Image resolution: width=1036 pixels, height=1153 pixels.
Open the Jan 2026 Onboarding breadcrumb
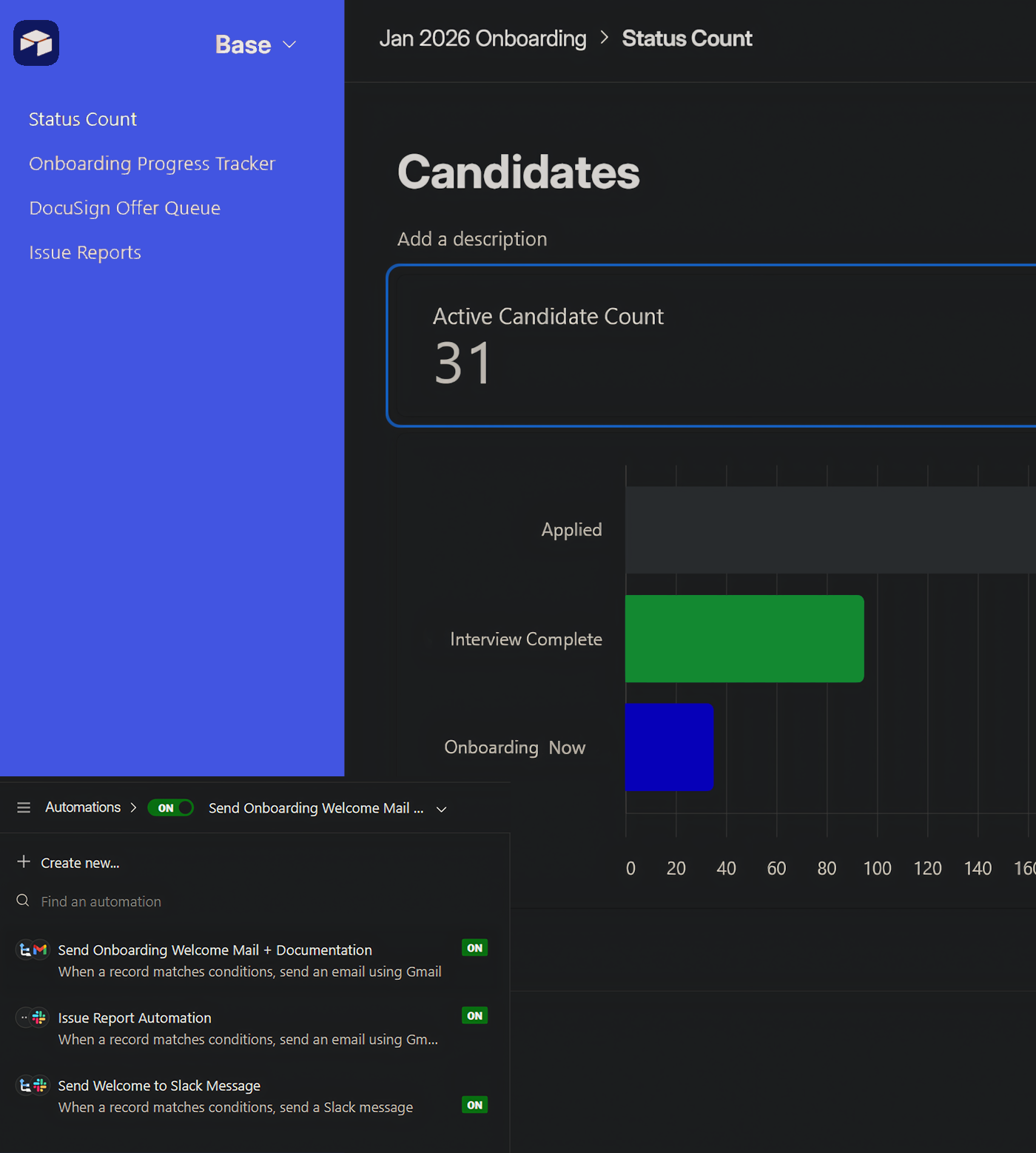pyautogui.click(x=482, y=38)
